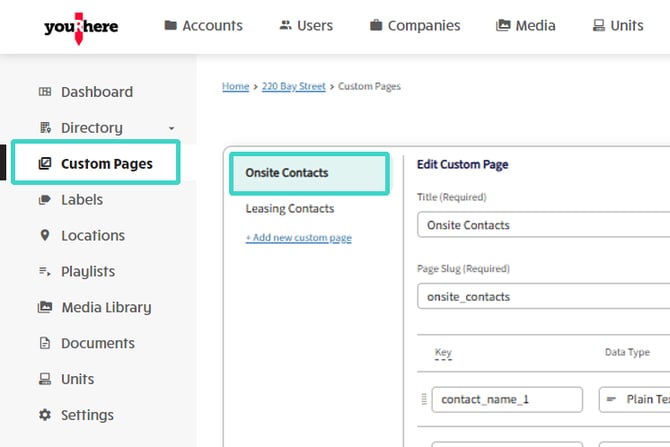Click the Settings gear icon
This screenshot has width=670, height=447.
pyautogui.click(x=44, y=415)
